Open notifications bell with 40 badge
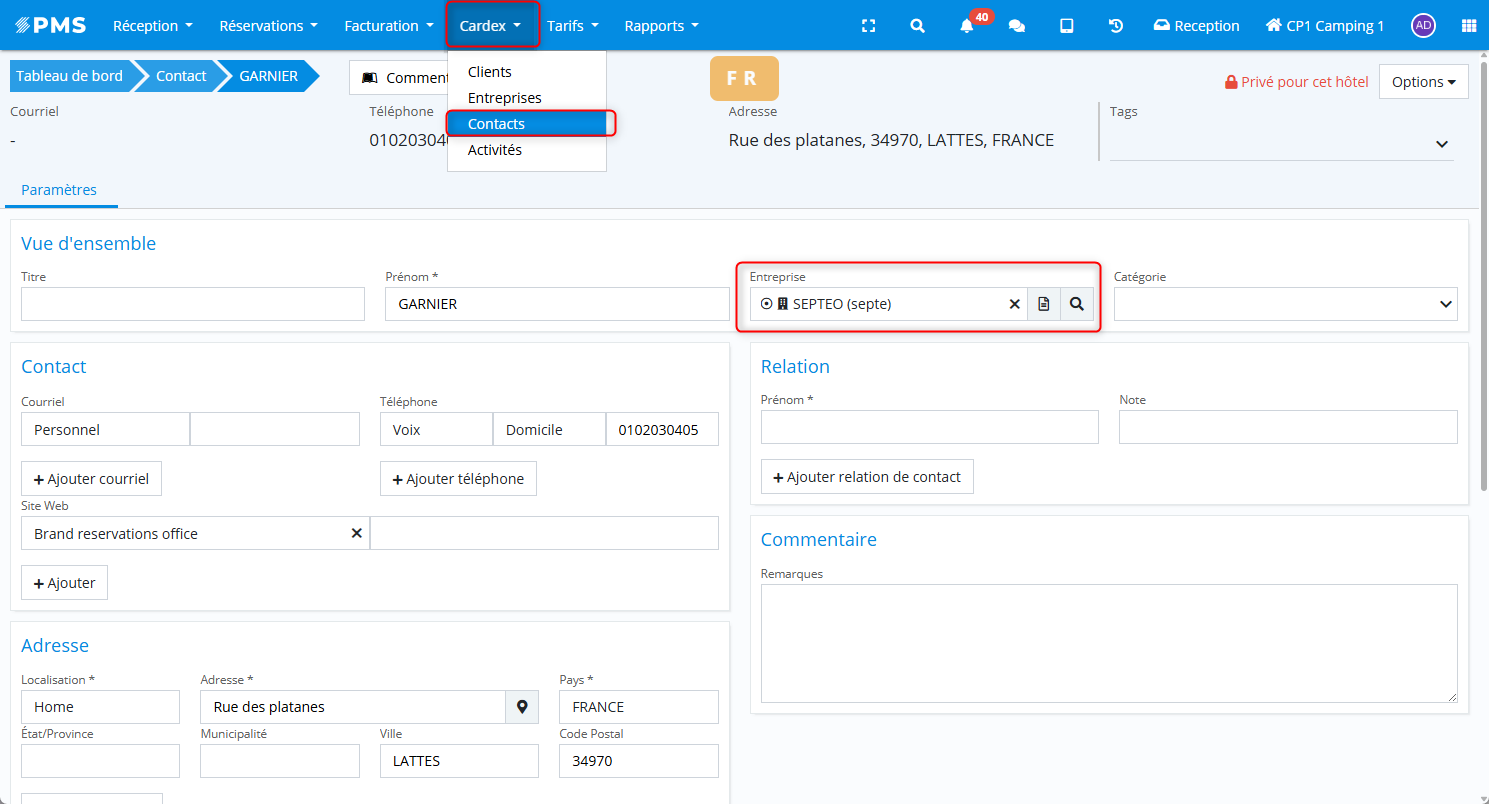1489x804 pixels. click(967, 26)
